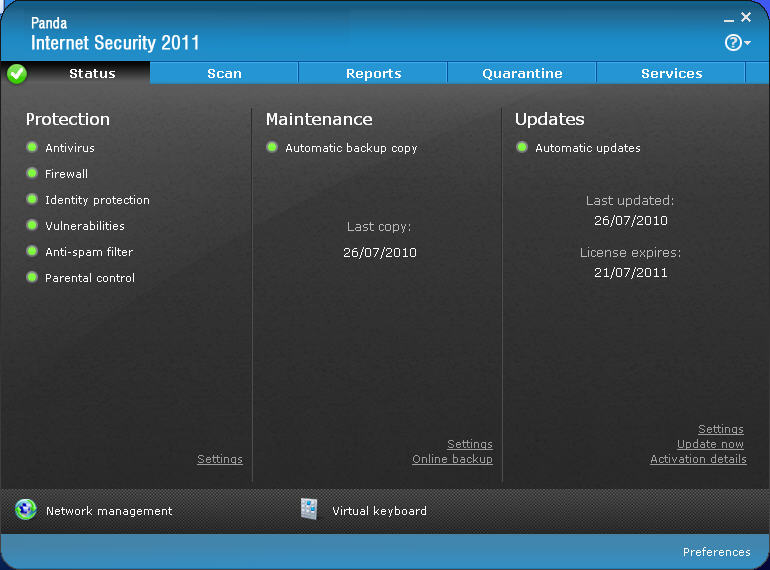
Task: Open the help question mark icon
Action: pyautogui.click(x=733, y=43)
